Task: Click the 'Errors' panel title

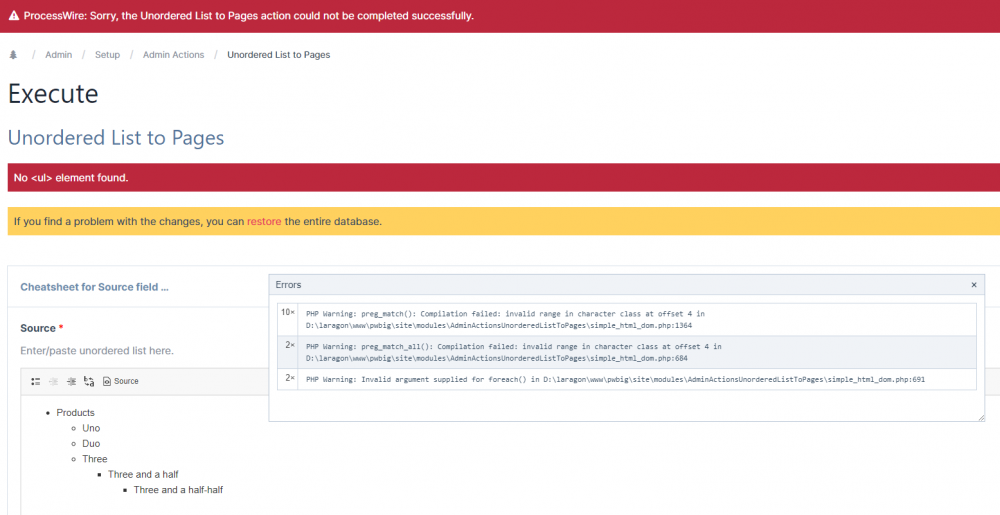Action: [x=288, y=285]
